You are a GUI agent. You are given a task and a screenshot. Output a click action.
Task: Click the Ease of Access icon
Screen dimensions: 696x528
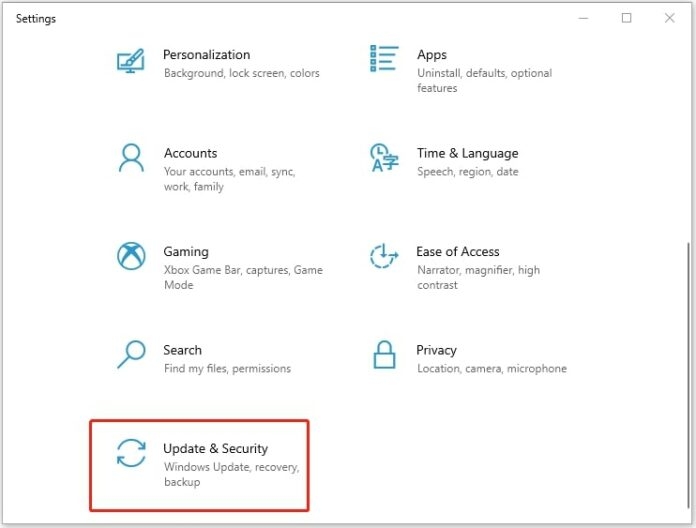[384, 256]
